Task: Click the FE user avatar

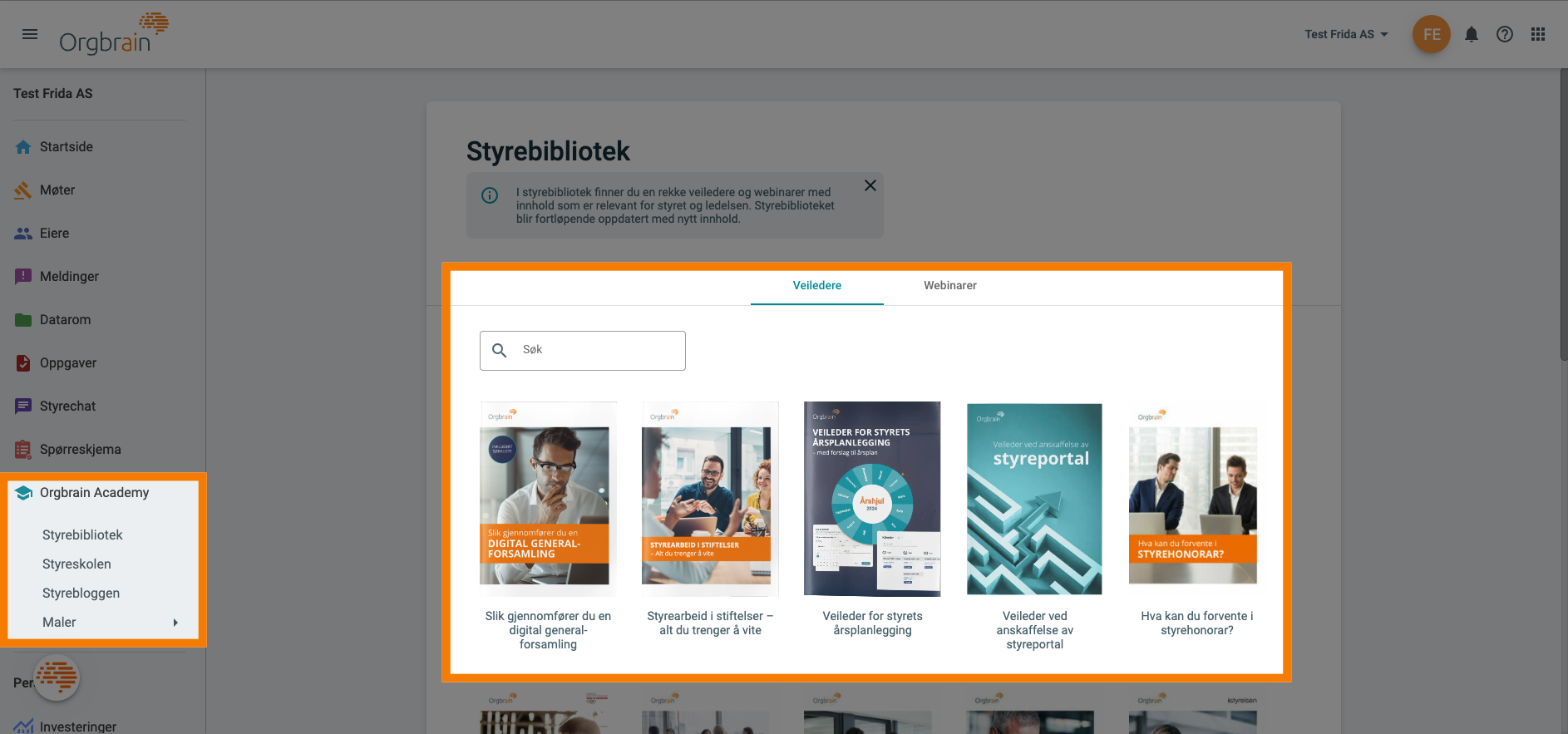Action: tap(1431, 34)
